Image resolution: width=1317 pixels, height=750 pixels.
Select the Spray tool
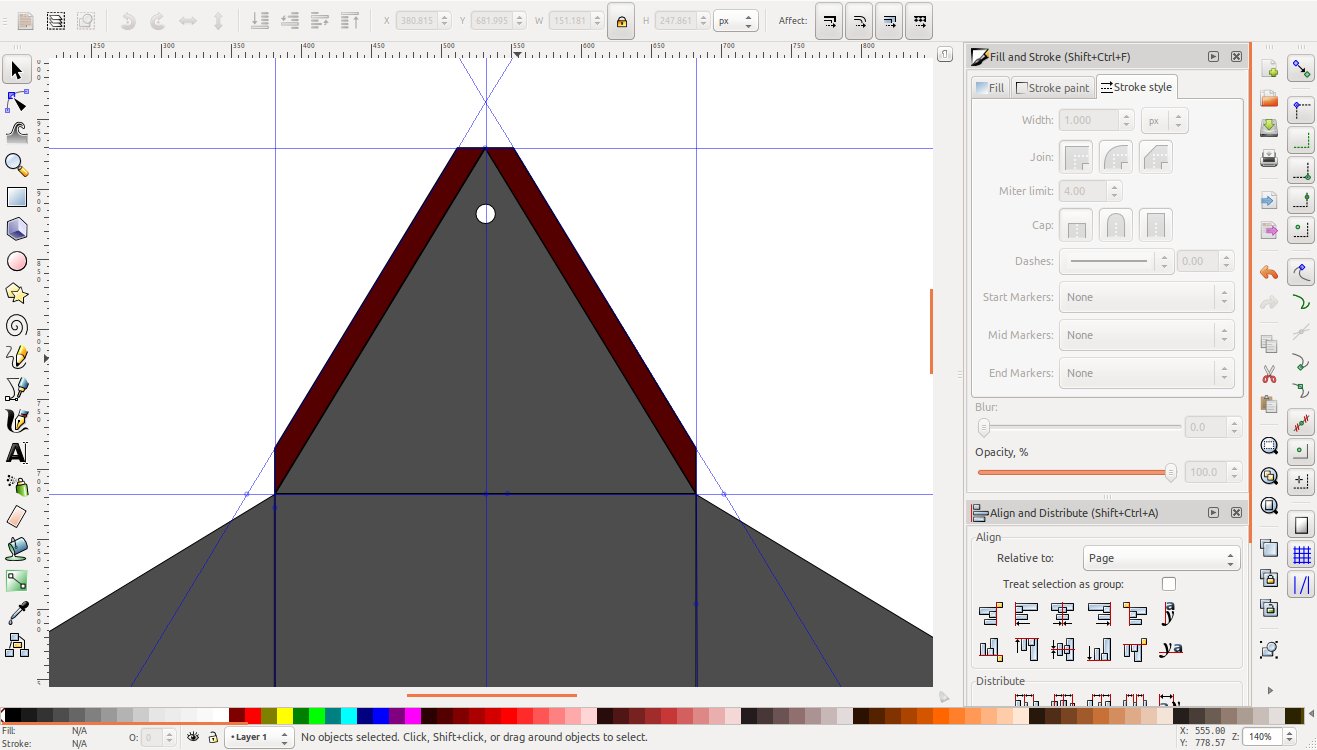(17, 485)
